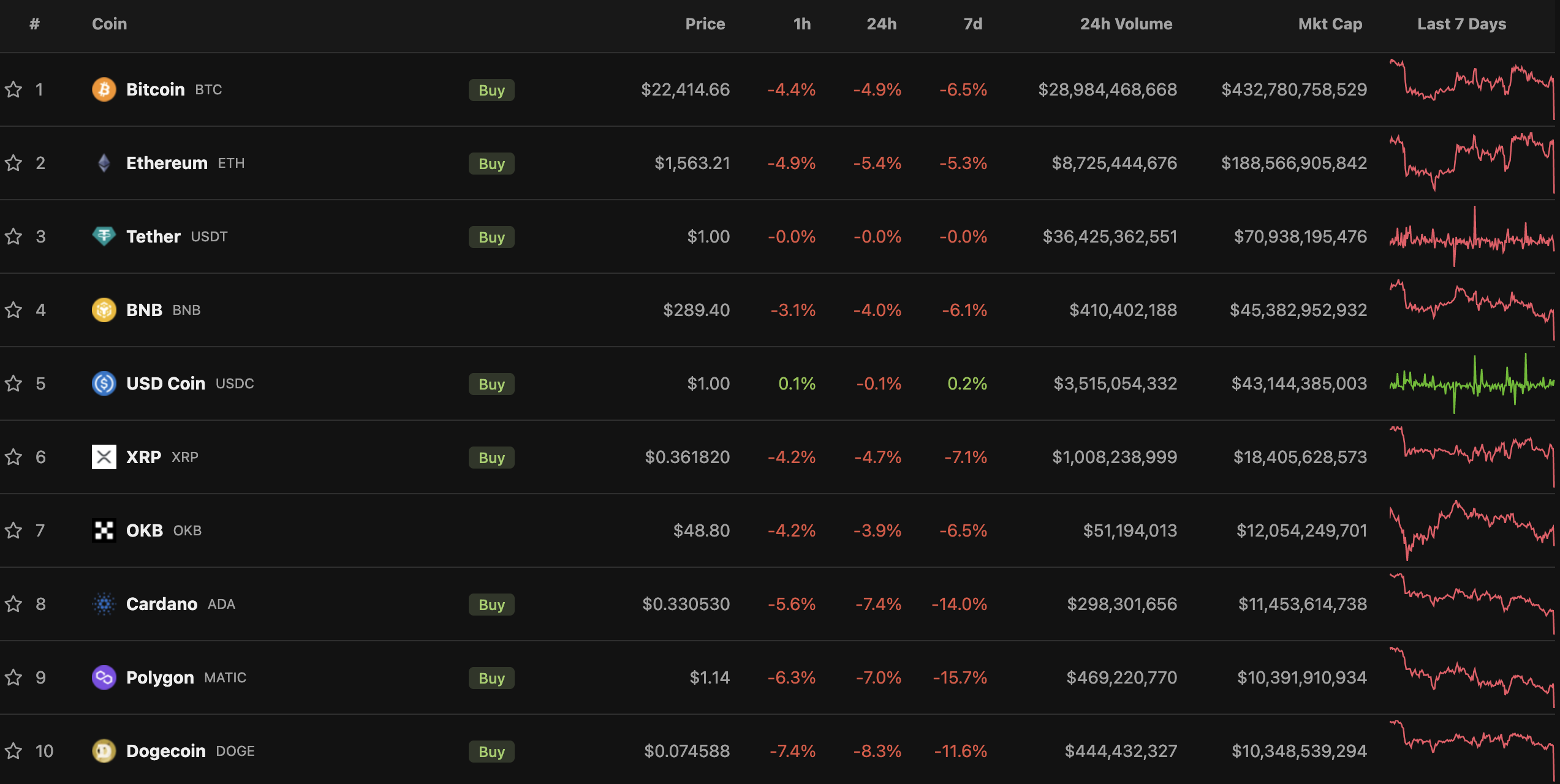Toggle the favorite star for Dogecoin
This screenshot has height=784, width=1560.
coord(13,751)
